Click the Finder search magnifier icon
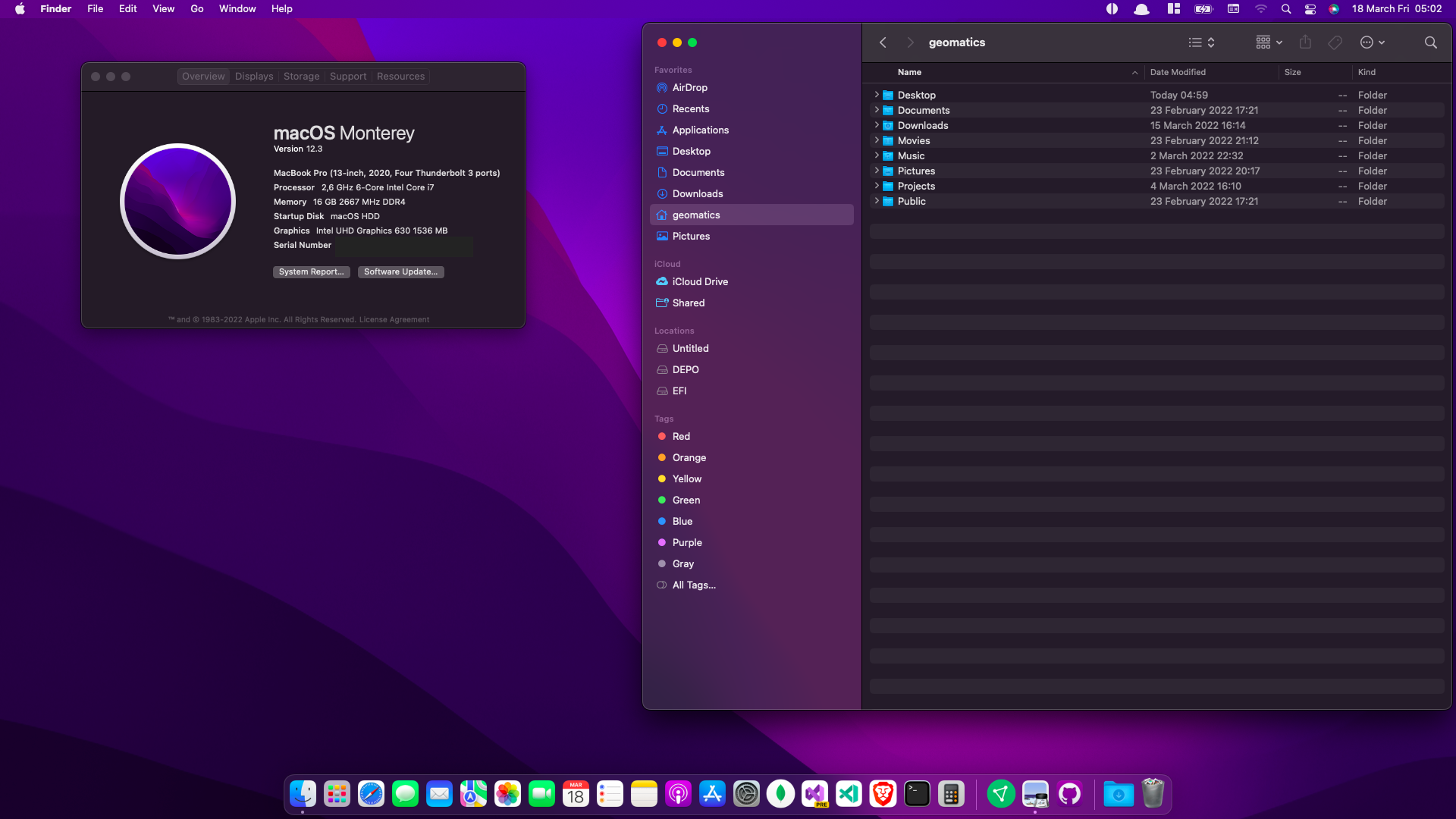The image size is (1456, 819). pyautogui.click(x=1430, y=42)
